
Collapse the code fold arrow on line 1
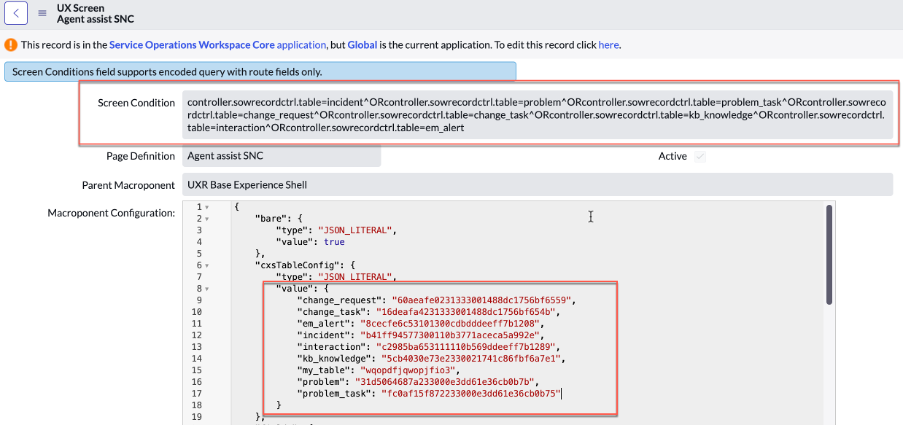207,207
